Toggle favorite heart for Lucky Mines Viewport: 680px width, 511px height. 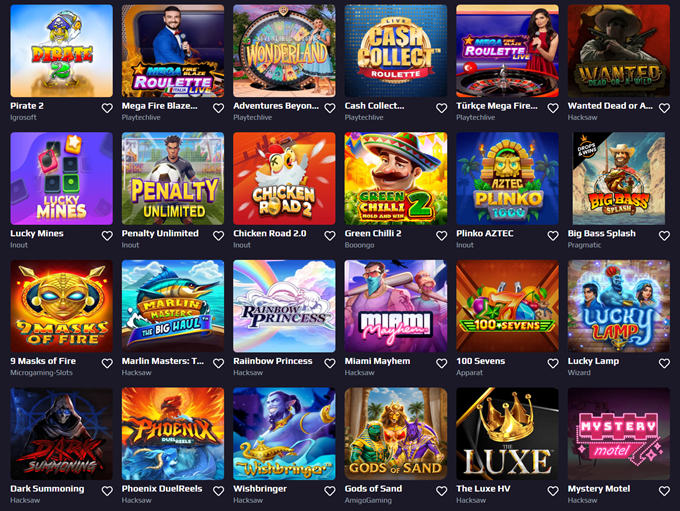click(x=107, y=236)
